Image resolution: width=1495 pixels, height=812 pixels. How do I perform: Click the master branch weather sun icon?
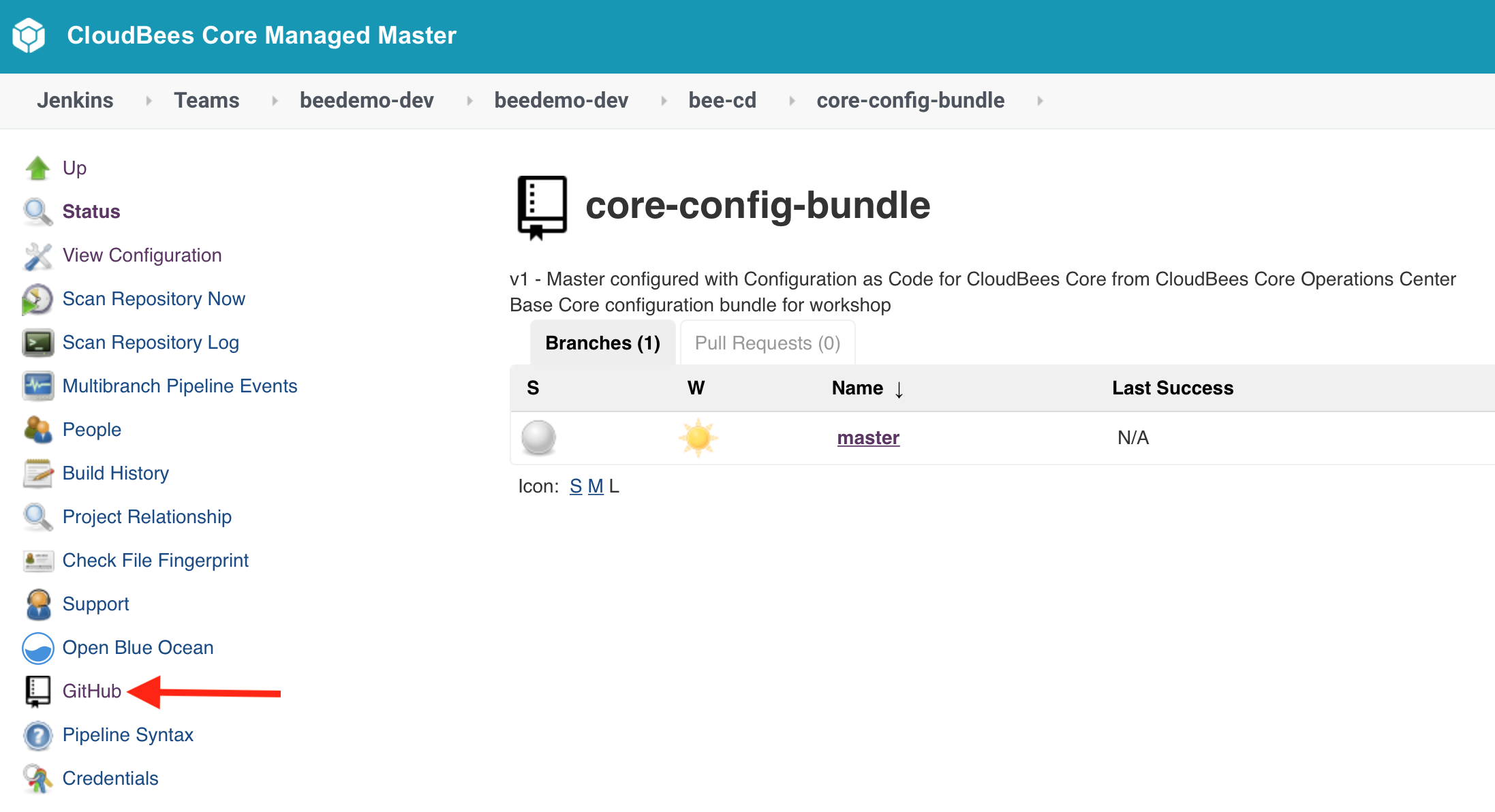click(698, 438)
